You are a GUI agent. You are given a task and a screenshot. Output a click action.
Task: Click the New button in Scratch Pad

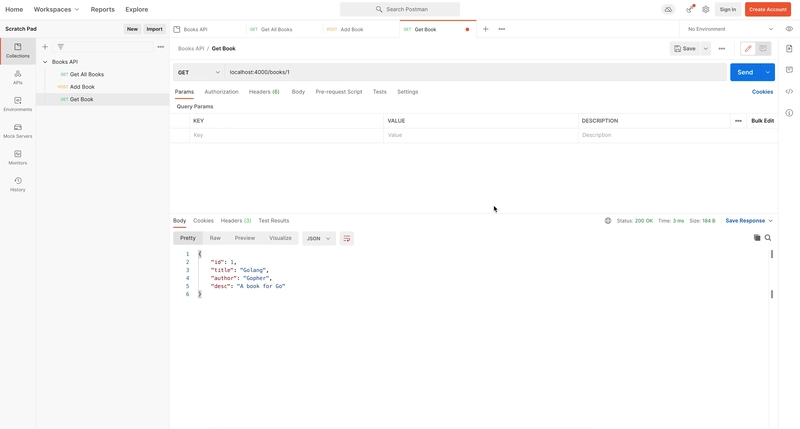132,29
